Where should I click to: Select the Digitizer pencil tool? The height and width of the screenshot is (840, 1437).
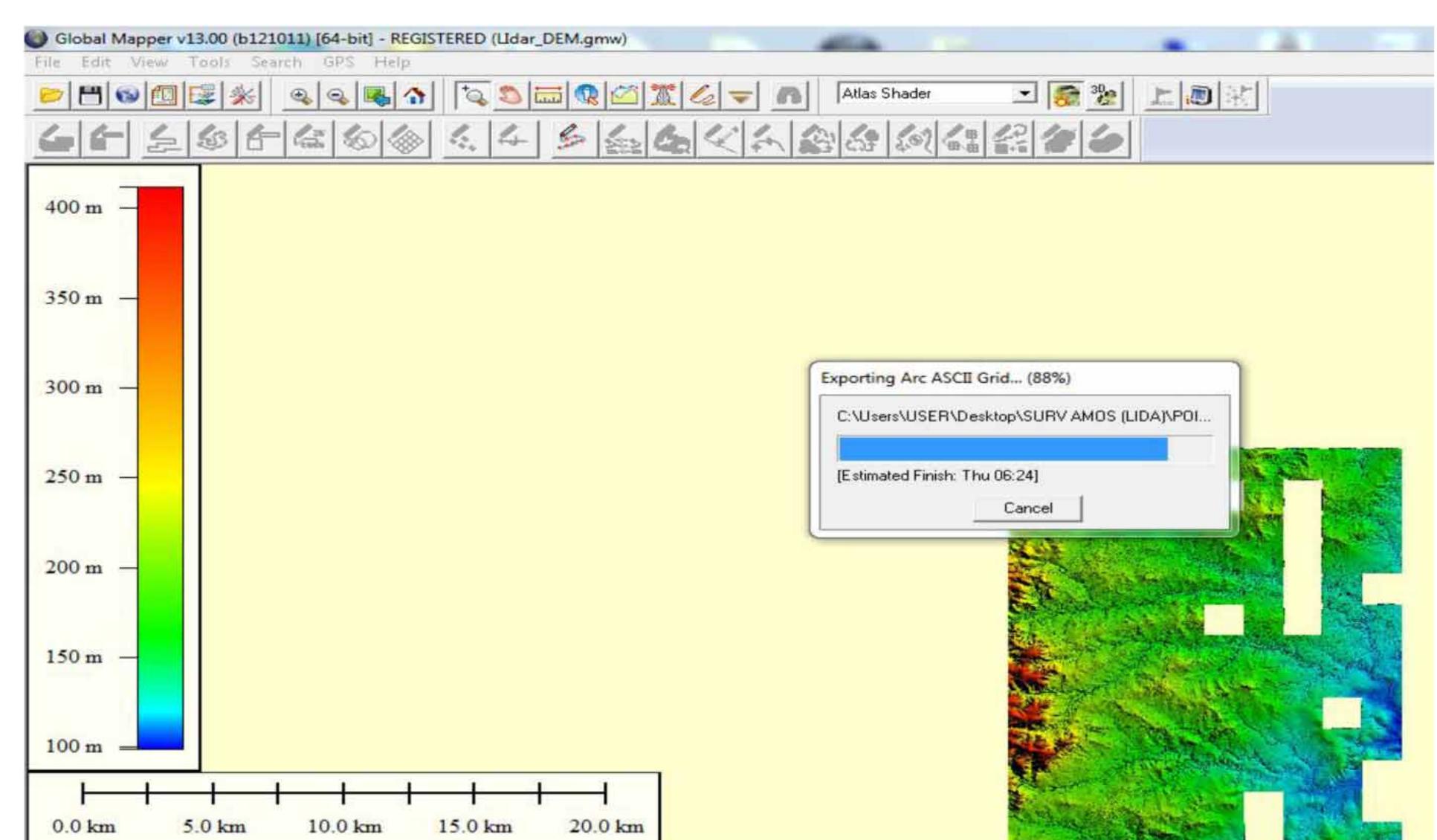click(x=702, y=96)
